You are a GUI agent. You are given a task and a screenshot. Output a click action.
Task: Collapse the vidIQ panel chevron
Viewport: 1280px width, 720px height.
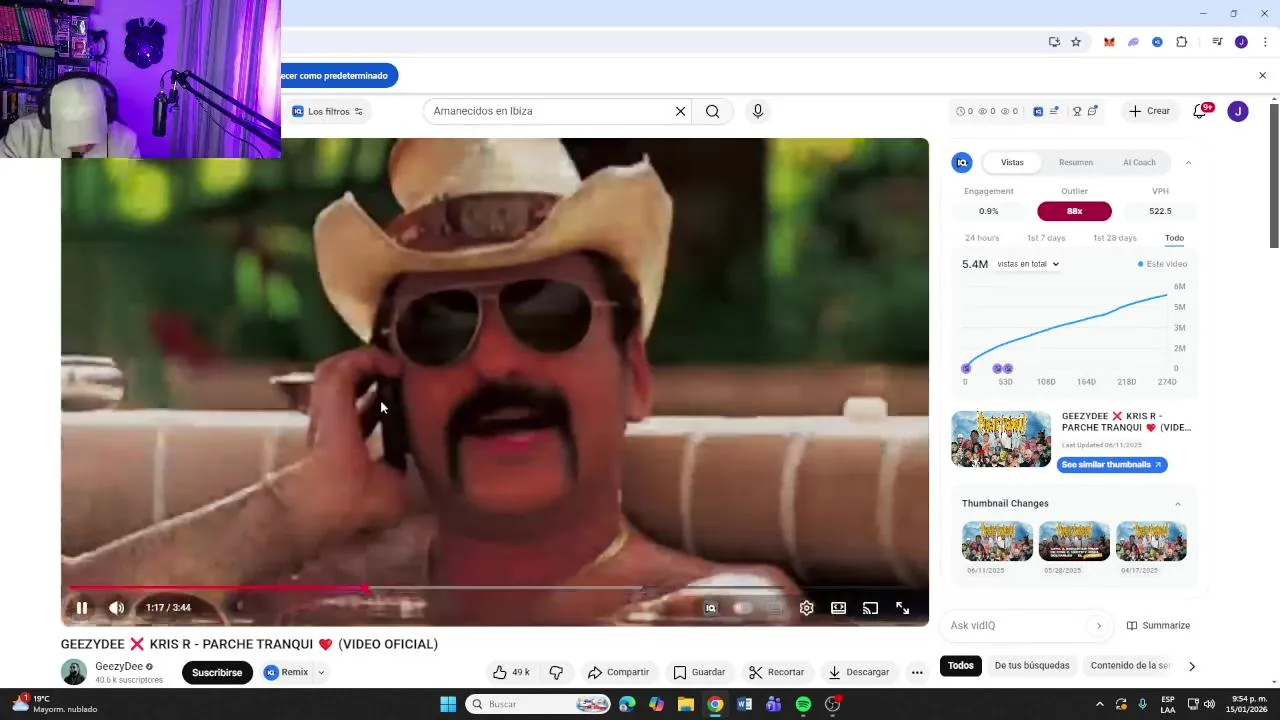pyautogui.click(x=1188, y=162)
